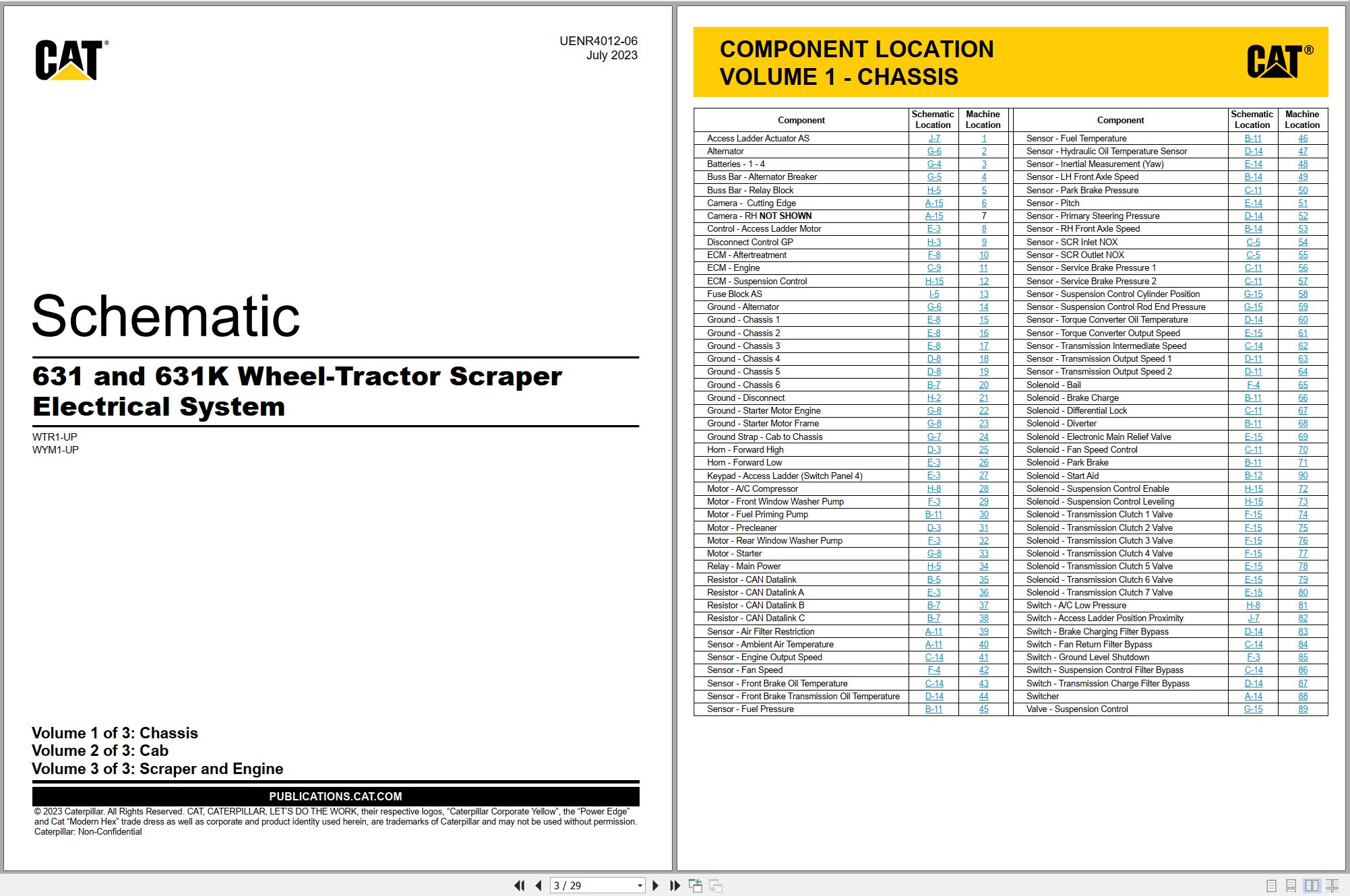Open machine location 8 for Access Ladder Motor
The height and width of the screenshot is (896, 1350).
984,228
